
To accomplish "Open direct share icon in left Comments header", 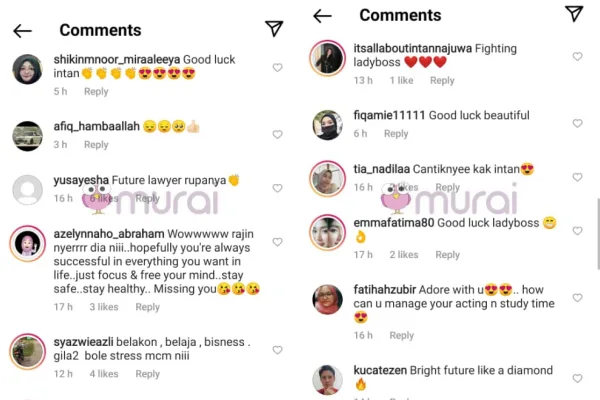I will (x=274, y=29).
